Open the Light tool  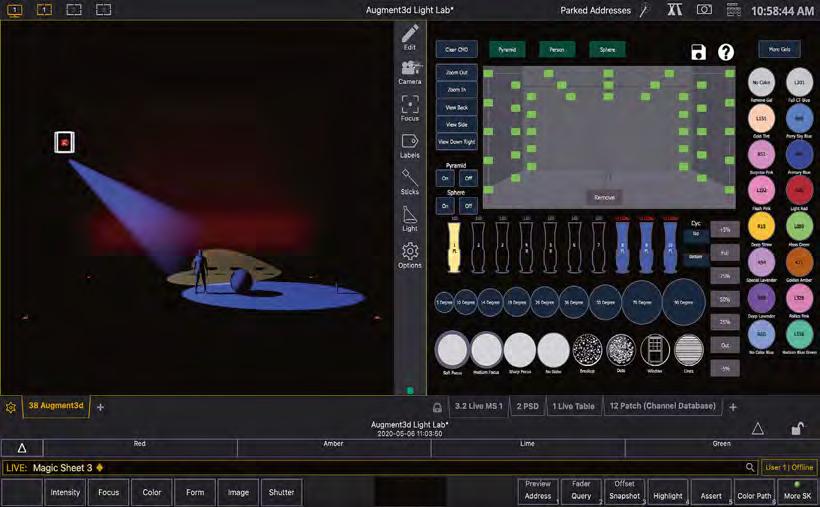point(409,219)
